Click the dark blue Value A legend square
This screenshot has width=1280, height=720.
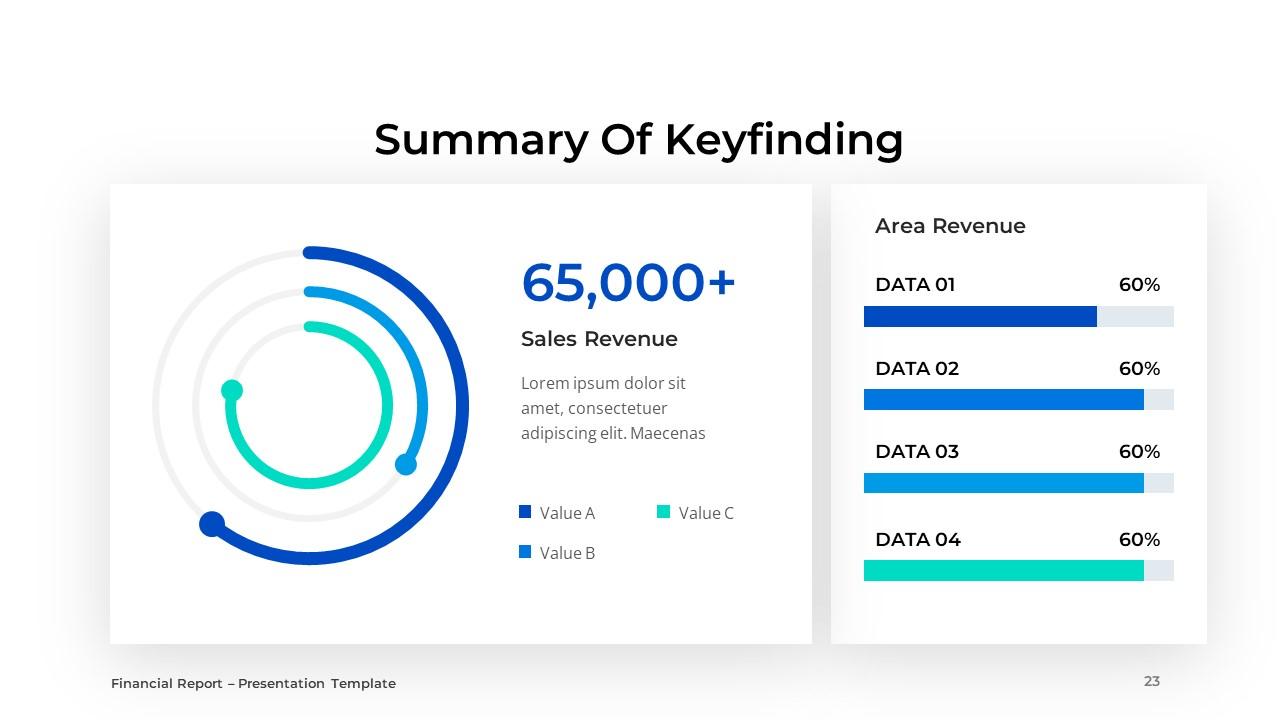(x=525, y=512)
